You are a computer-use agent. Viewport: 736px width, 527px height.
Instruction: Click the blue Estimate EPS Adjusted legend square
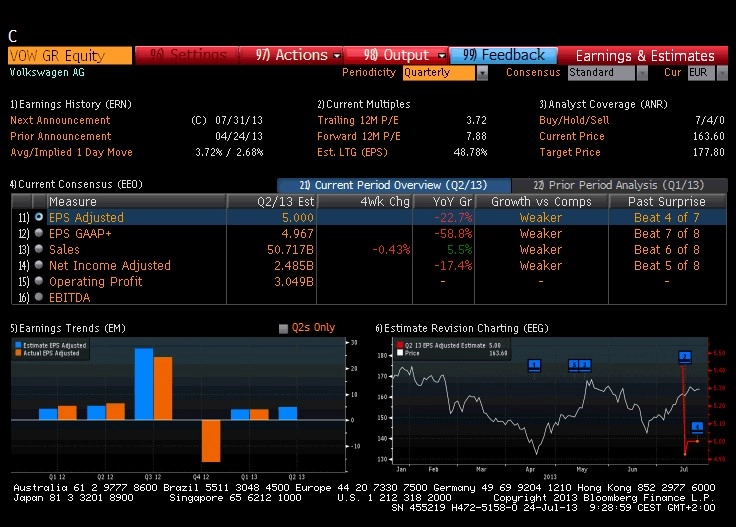[18, 345]
